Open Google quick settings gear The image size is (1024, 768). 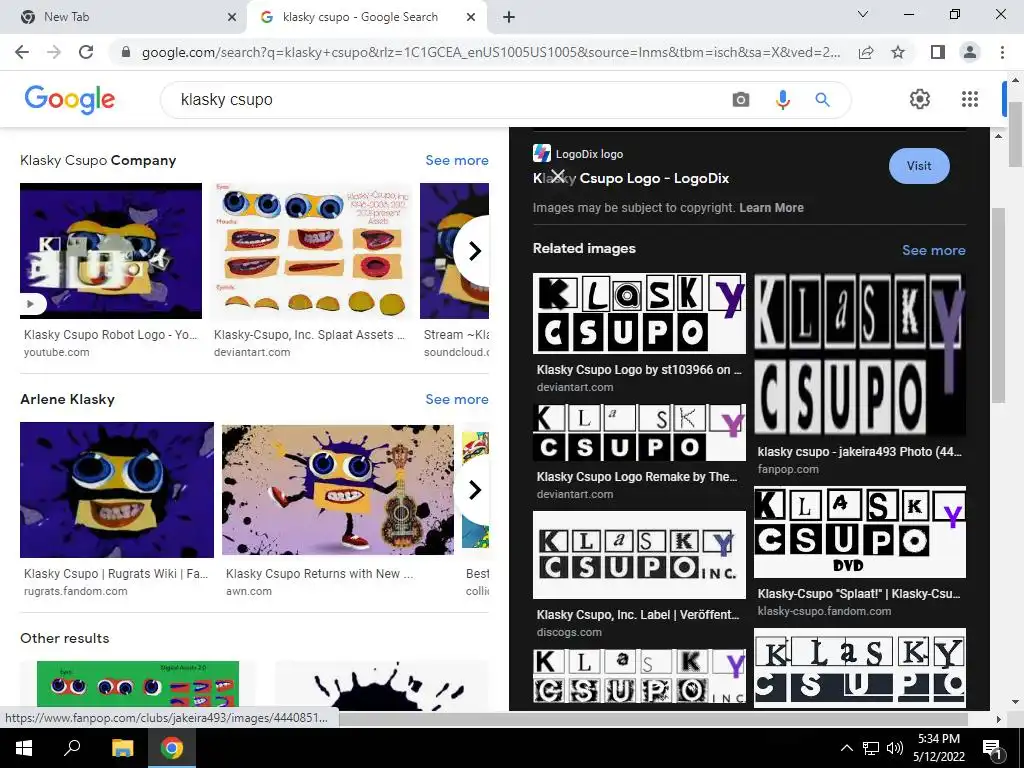(x=920, y=99)
